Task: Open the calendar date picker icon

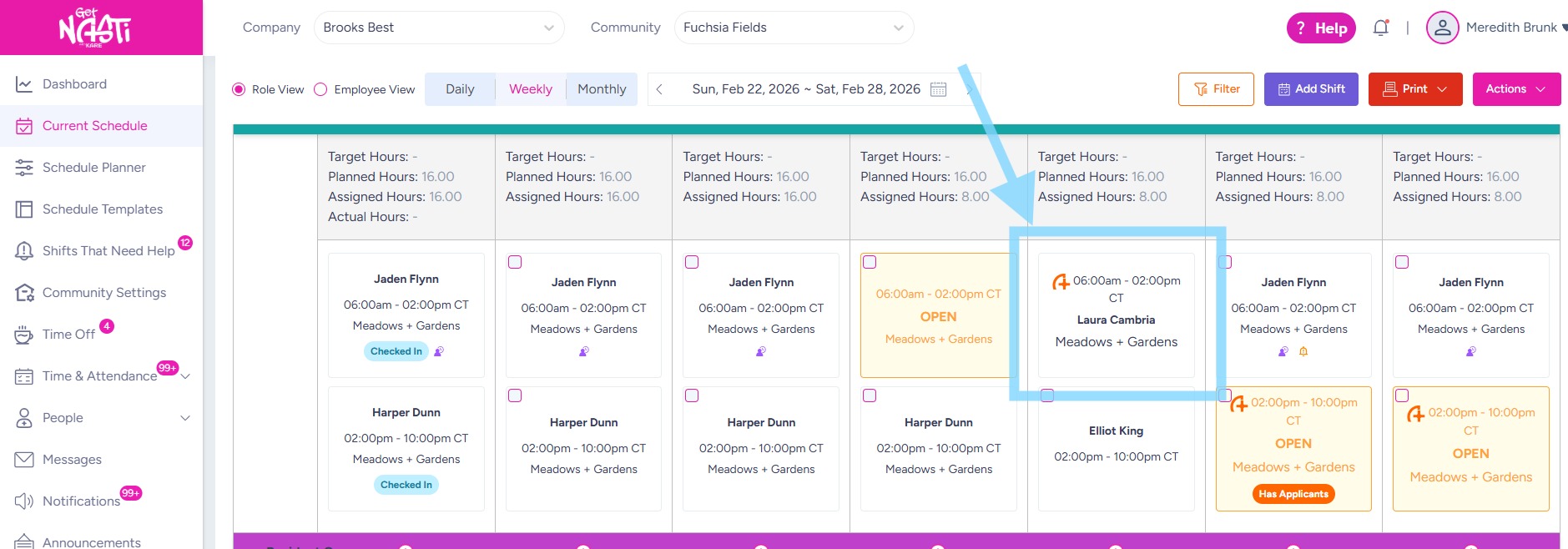Action: pos(938,89)
